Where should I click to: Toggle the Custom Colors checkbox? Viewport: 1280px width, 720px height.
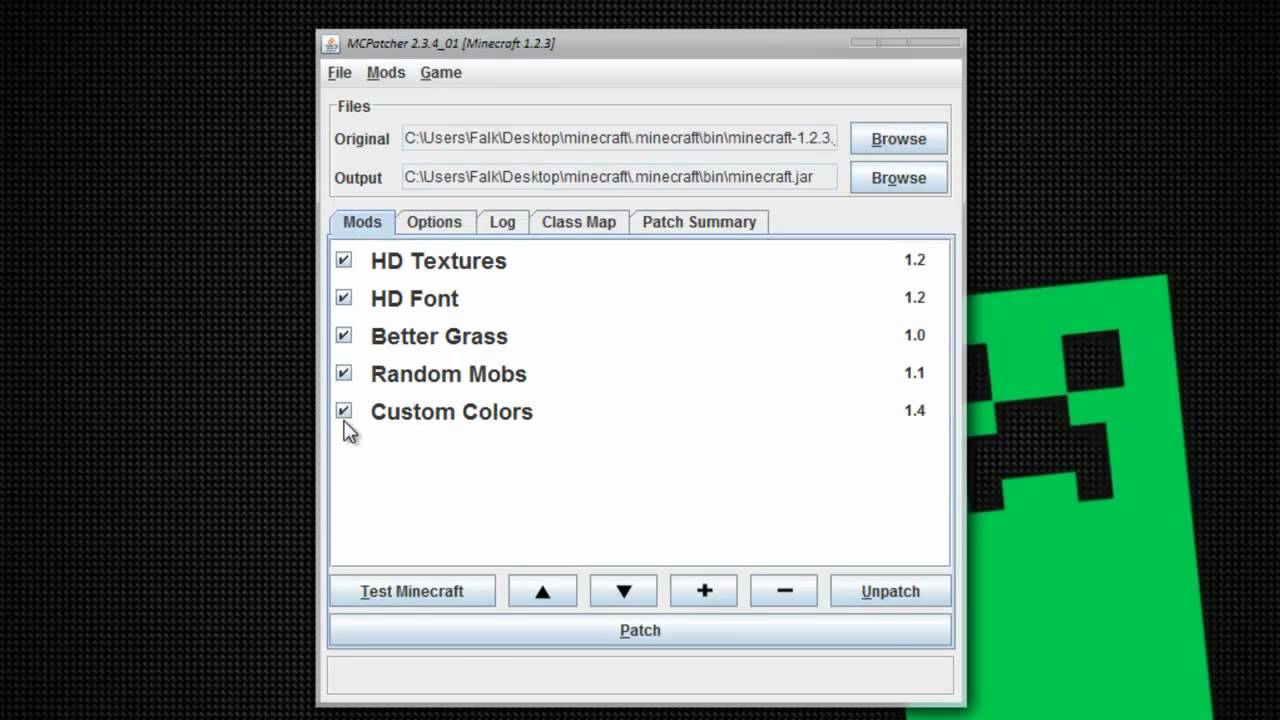[344, 410]
